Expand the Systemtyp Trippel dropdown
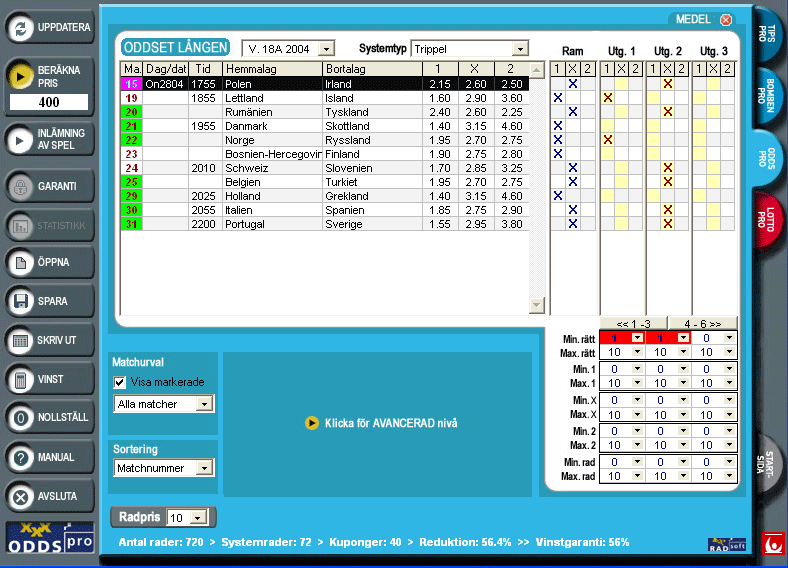Viewport: 788px width, 568px height. (x=519, y=49)
